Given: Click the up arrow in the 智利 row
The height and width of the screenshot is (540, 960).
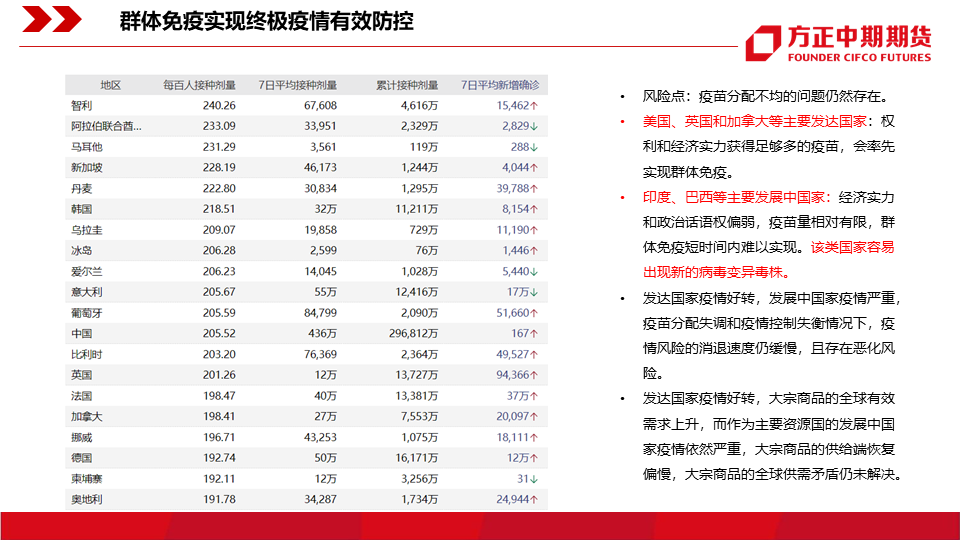Looking at the screenshot, I should tap(535, 105).
